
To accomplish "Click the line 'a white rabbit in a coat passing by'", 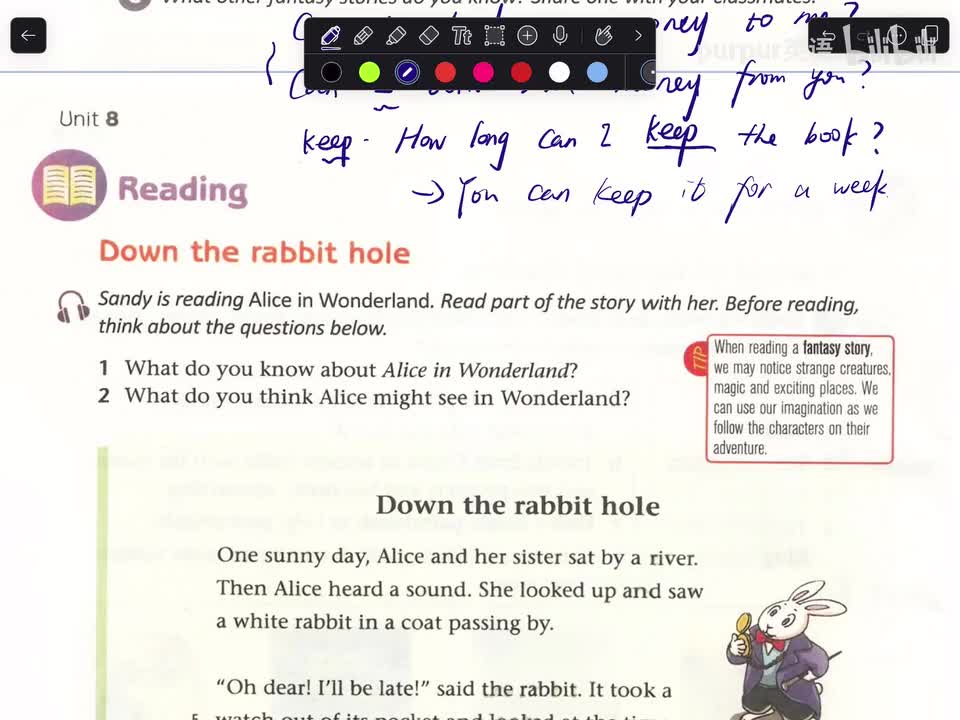I will [385, 622].
